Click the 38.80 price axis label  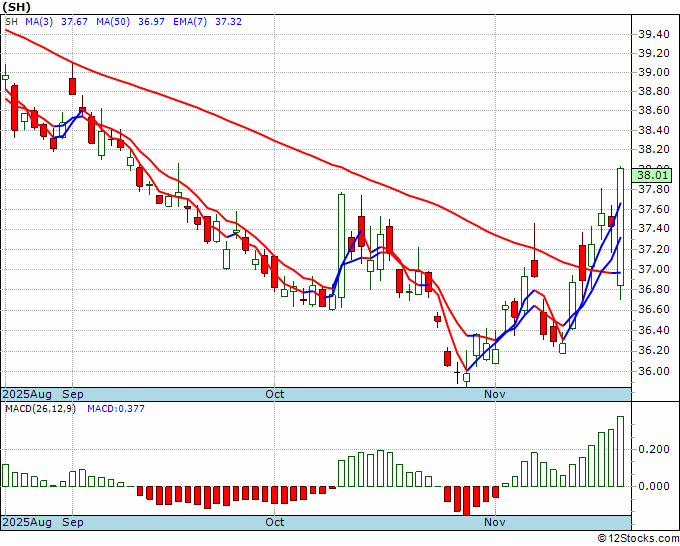tap(654, 92)
